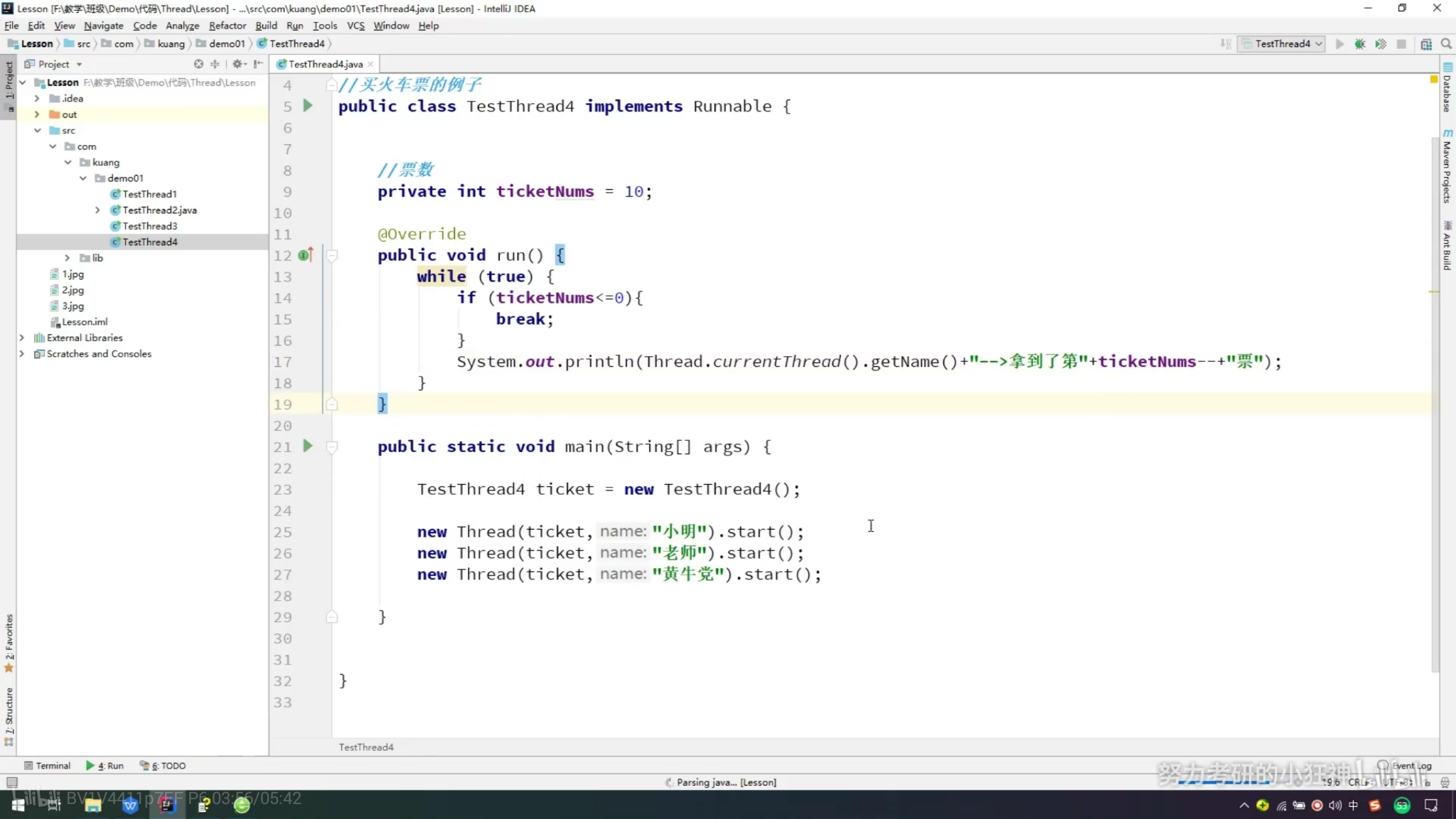Open the Project Structure dialog icon
The height and width of the screenshot is (819, 1456).
tap(1426, 44)
